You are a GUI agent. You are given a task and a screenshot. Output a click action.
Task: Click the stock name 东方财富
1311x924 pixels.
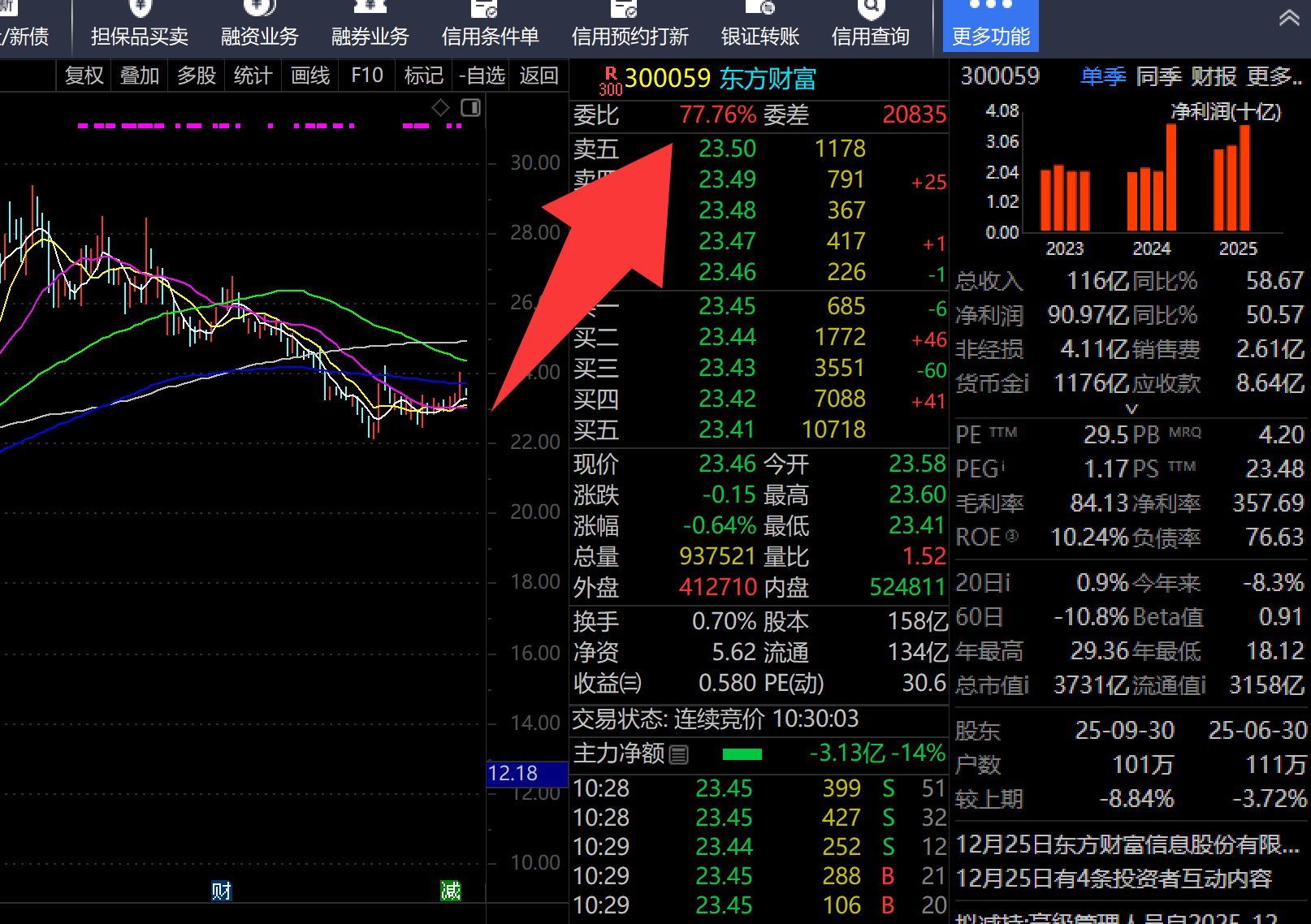point(768,79)
